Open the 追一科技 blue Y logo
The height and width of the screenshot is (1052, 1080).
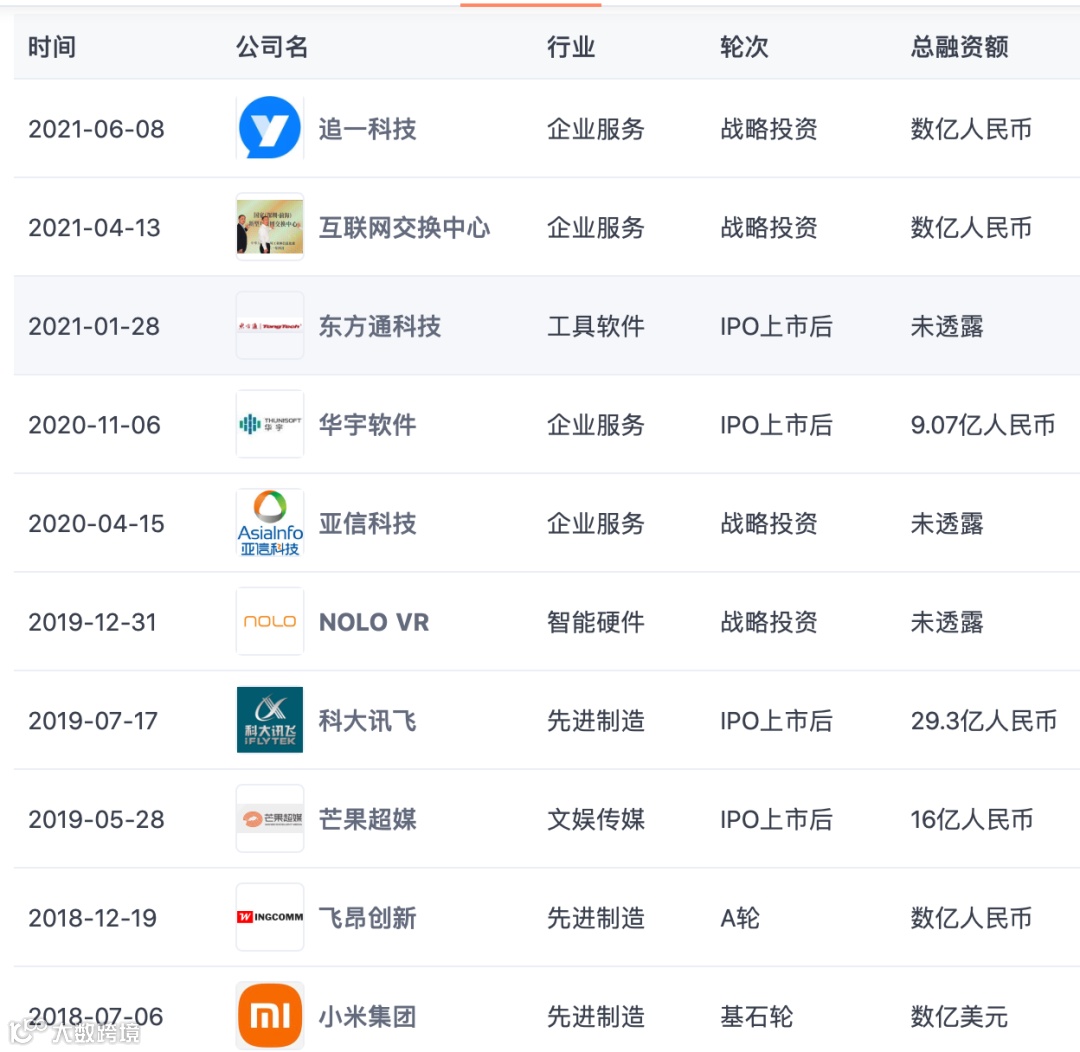pyautogui.click(x=270, y=128)
